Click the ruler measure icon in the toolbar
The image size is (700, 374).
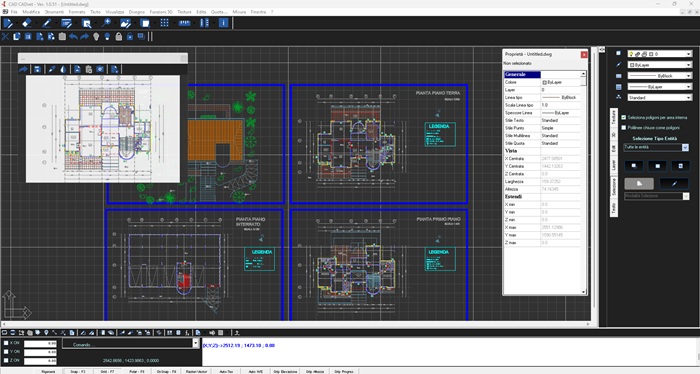point(184,23)
